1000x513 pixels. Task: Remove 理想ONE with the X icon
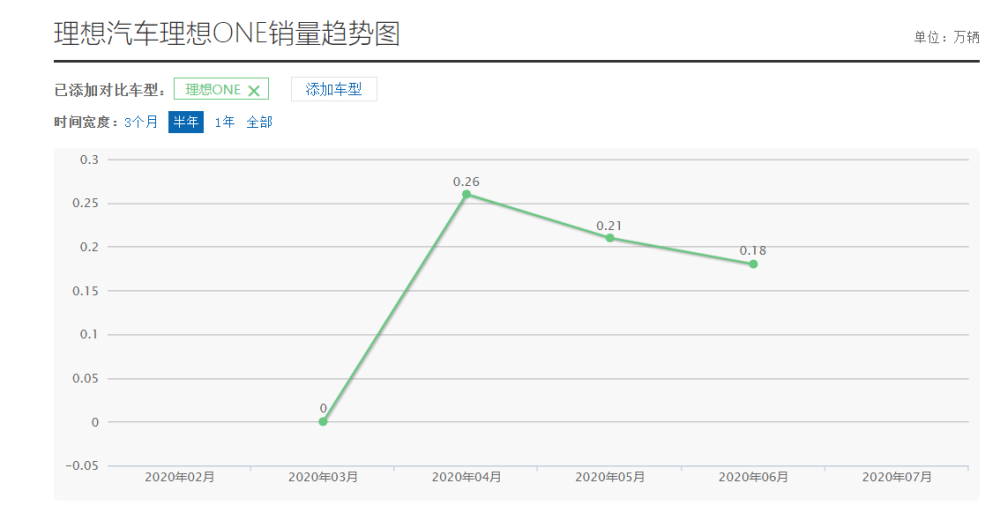254,90
